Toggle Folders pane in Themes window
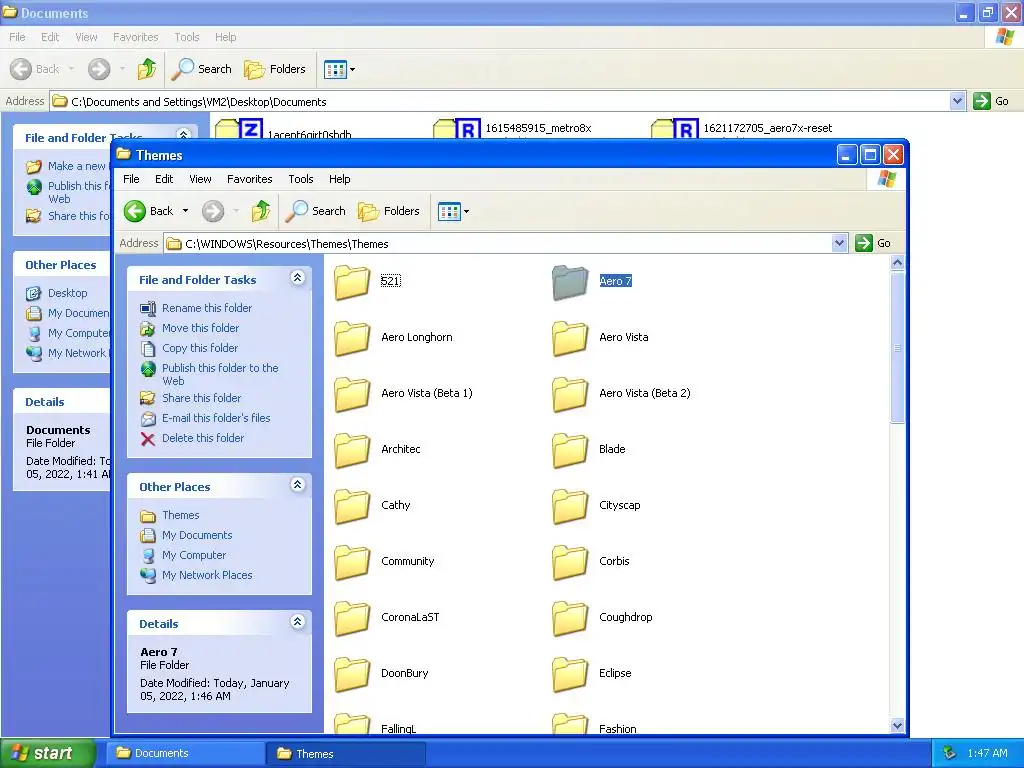 click(389, 211)
